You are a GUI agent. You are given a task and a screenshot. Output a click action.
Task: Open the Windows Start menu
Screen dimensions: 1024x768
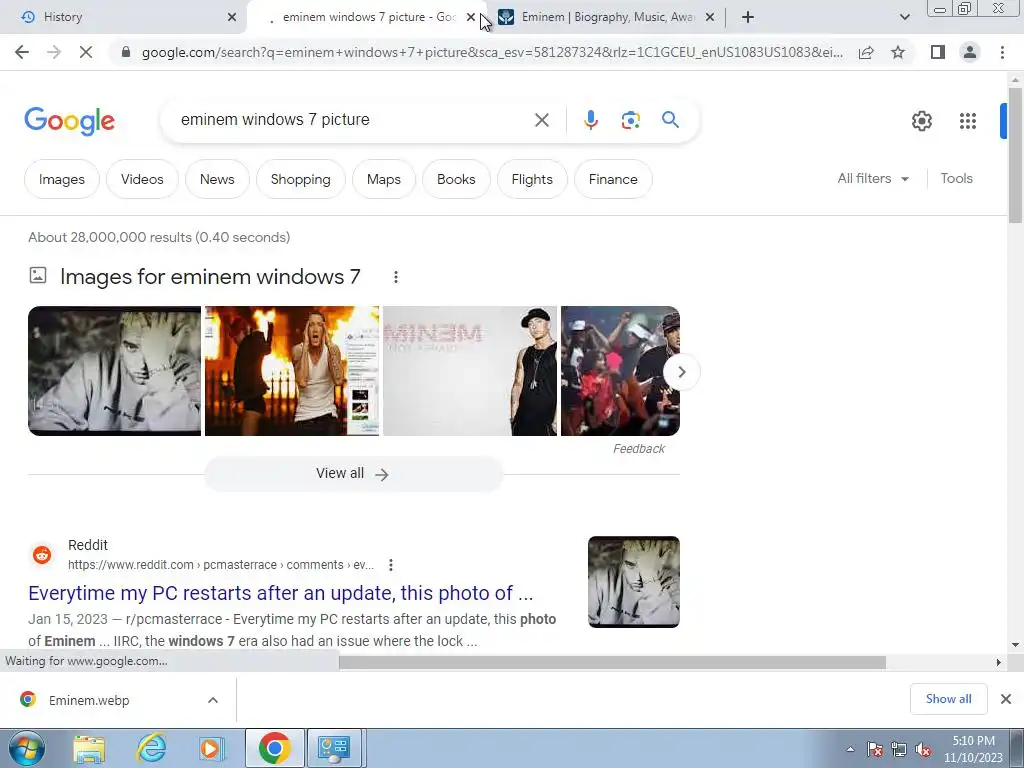(x=27, y=748)
